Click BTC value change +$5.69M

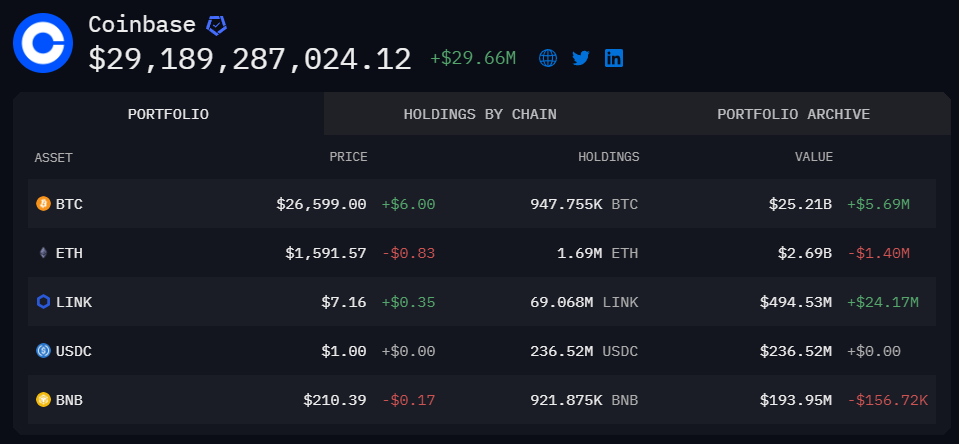pyautogui.click(x=878, y=204)
